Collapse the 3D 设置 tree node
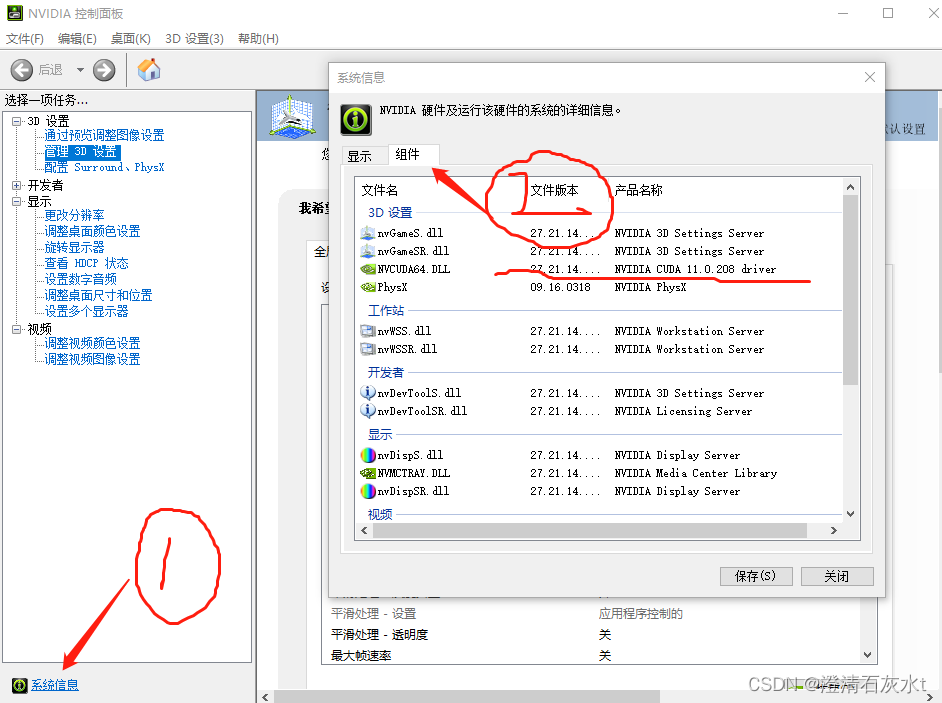Image resolution: width=942 pixels, height=703 pixels. pos(16,121)
